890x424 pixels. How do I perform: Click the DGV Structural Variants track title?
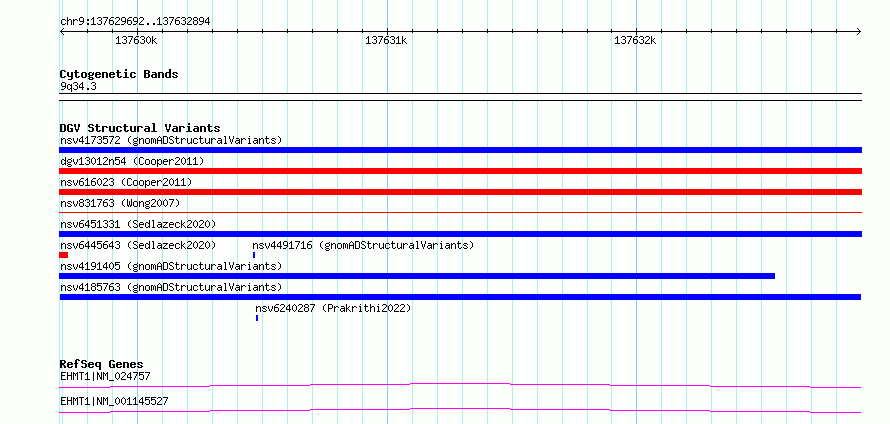(140, 128)
